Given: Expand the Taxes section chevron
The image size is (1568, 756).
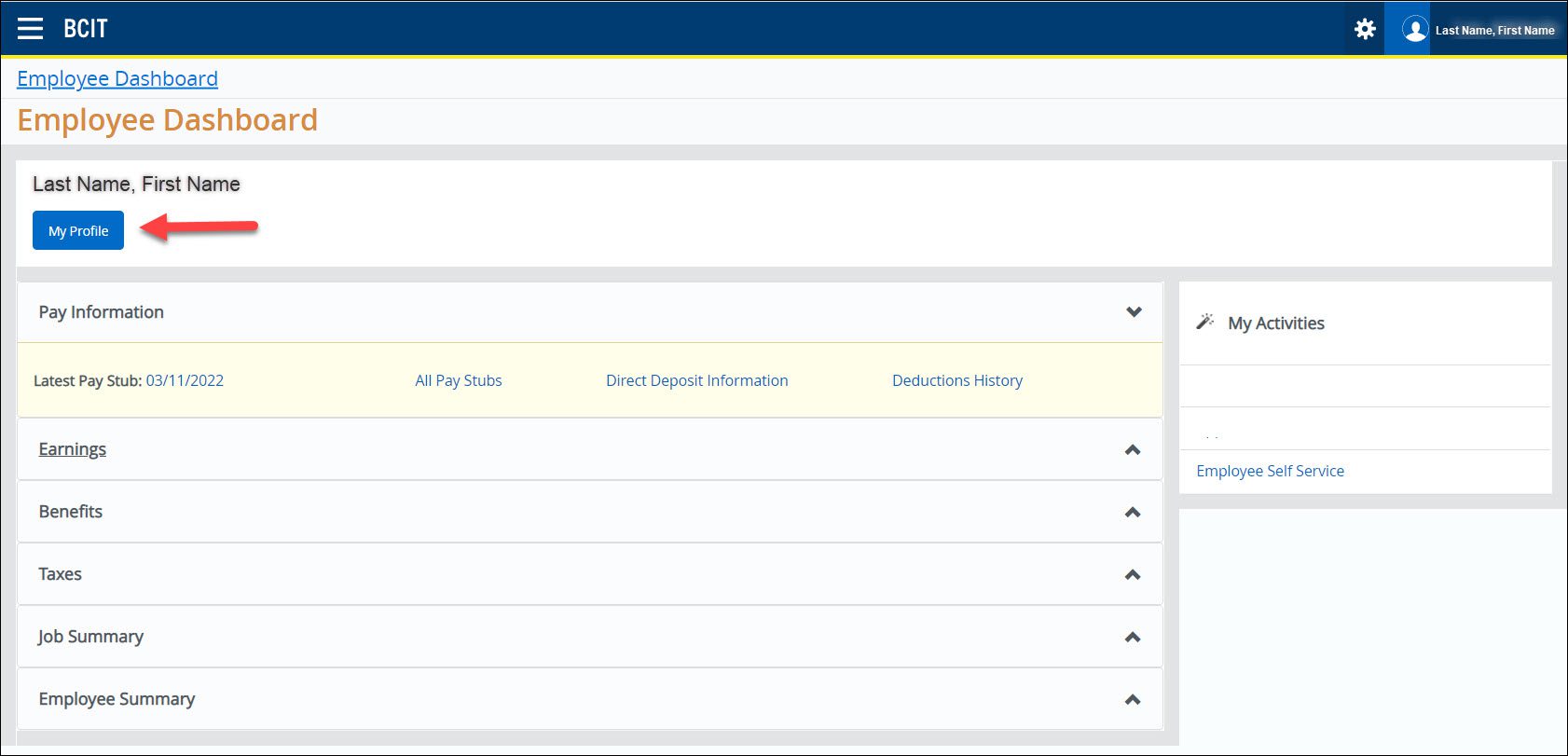Looking at the screenshot, I should (x=1133, y=575).
